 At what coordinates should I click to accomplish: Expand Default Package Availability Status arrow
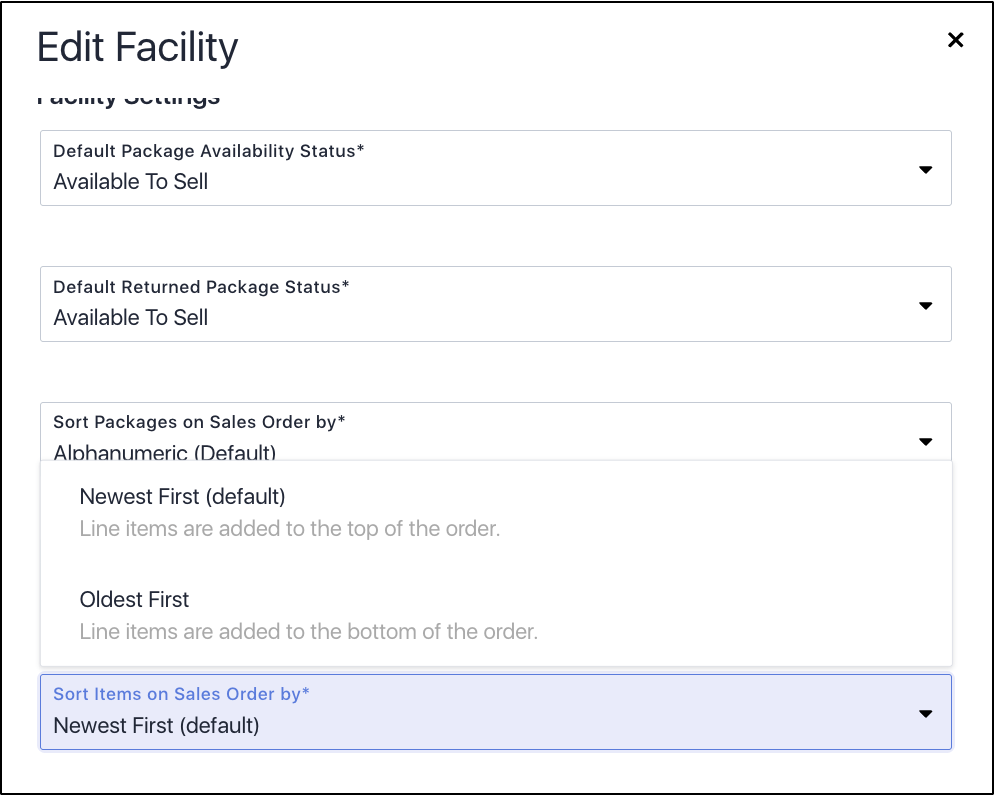926,169
